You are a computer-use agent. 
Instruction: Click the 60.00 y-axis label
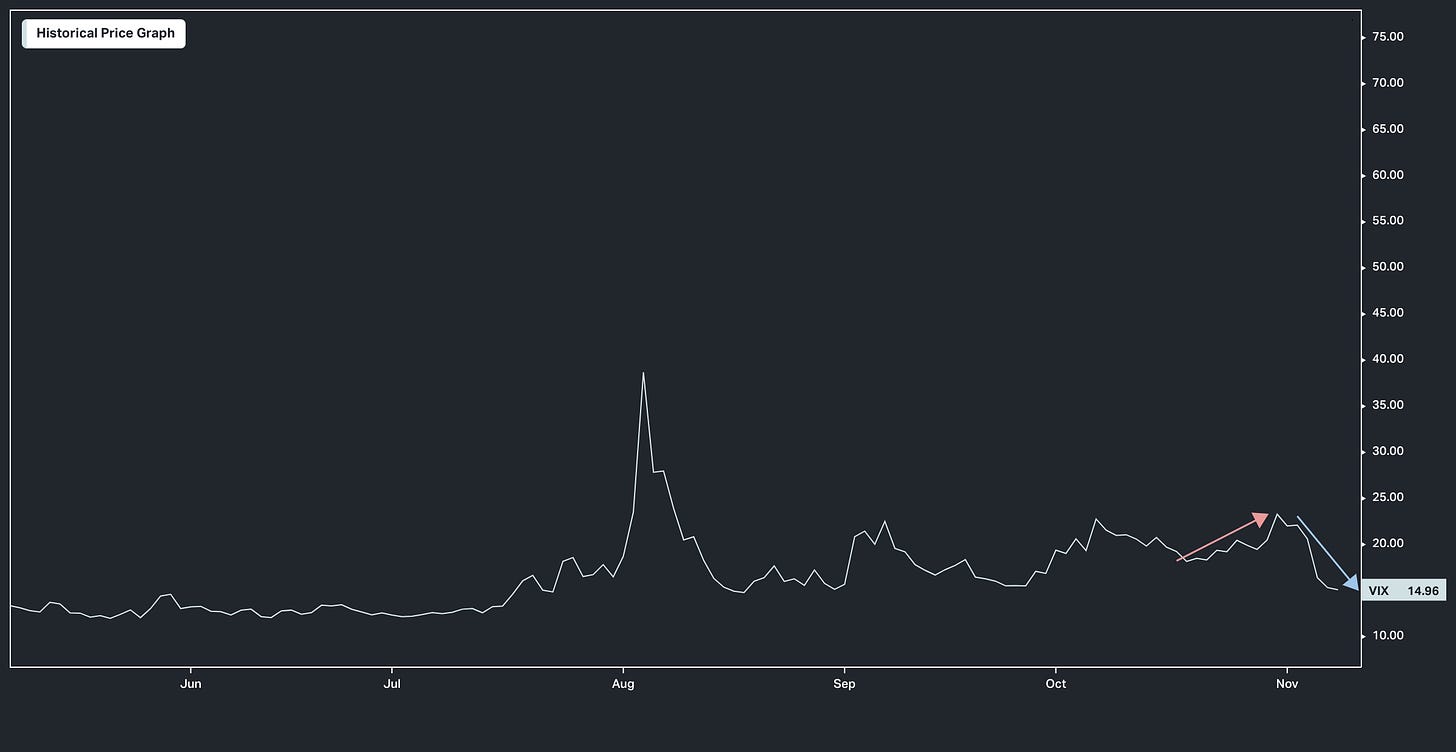pyautogui.click(x=1388, y=175)
